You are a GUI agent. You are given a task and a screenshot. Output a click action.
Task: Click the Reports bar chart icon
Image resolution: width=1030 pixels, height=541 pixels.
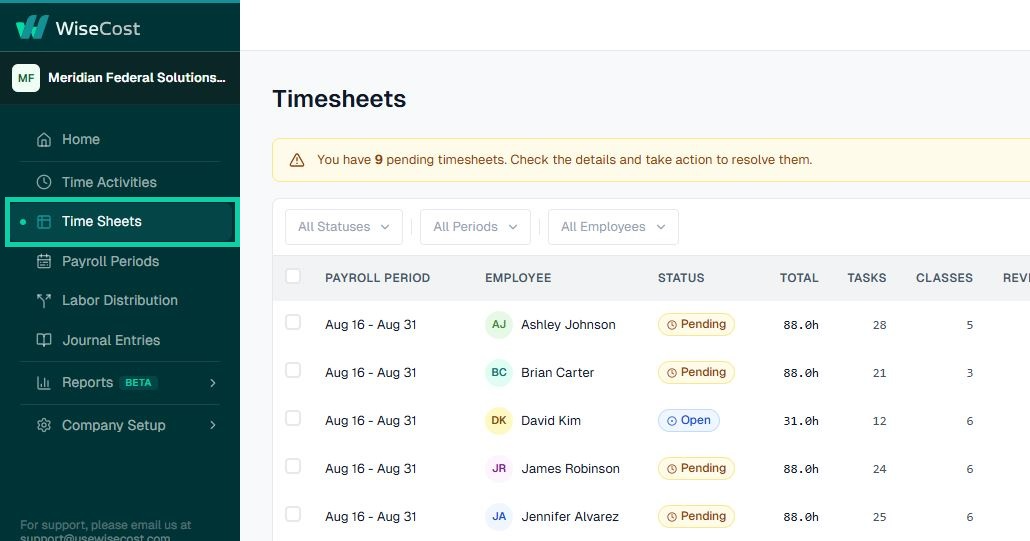click(44, 383)
